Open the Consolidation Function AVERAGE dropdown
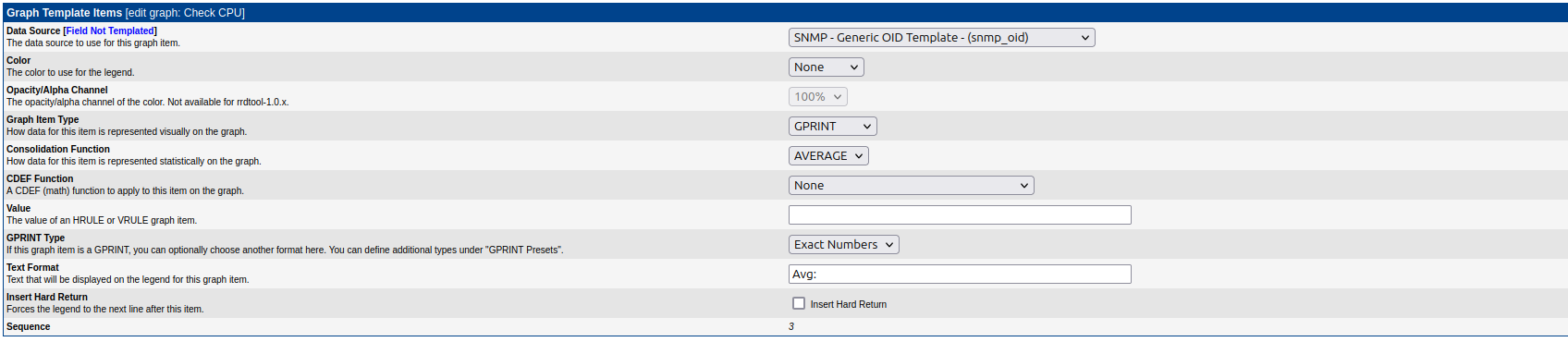 point(828,156)
